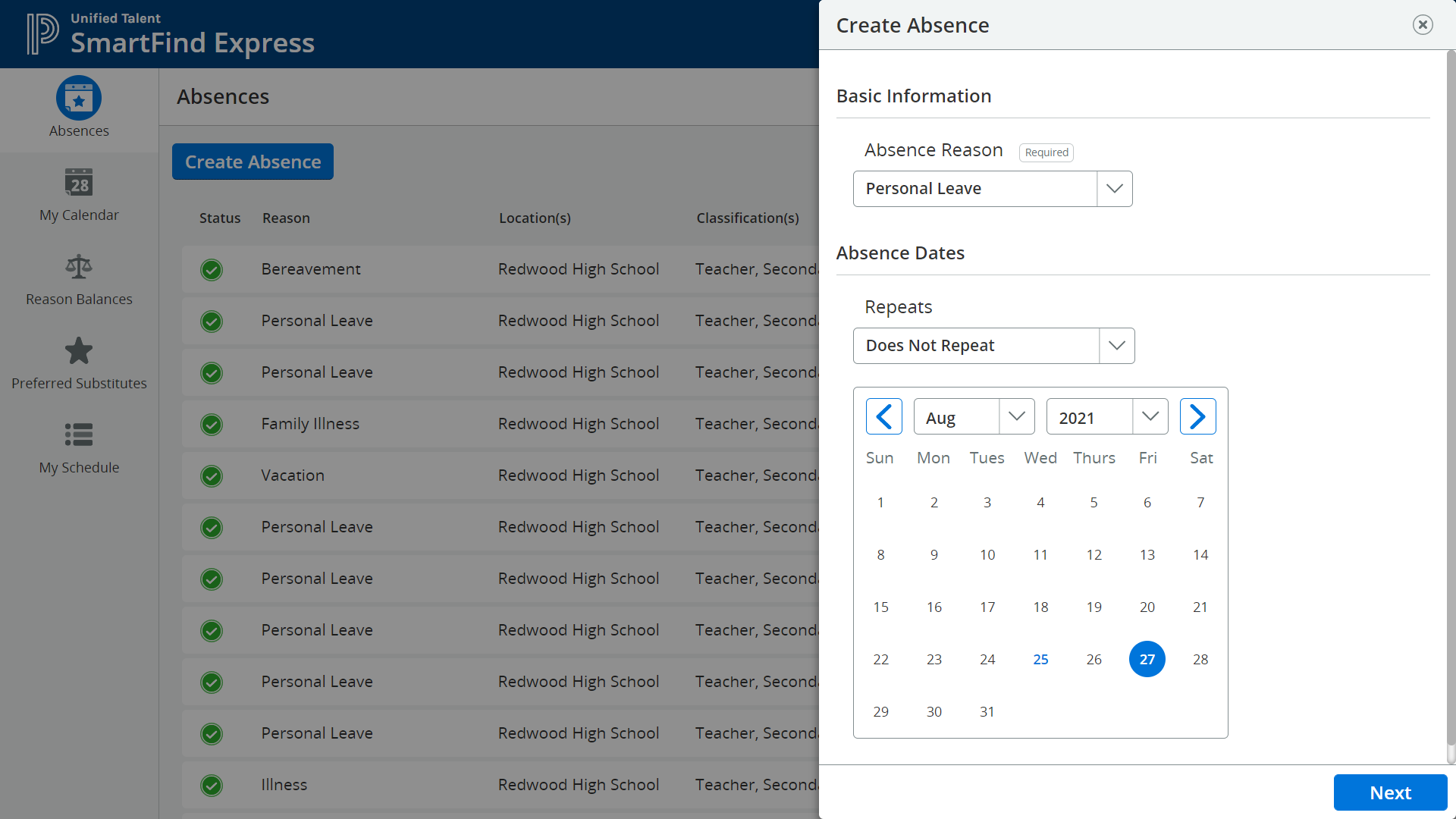Click the green check icon on Vacation row
Viewport: 1456px width, 819px height.
[211, 475]
